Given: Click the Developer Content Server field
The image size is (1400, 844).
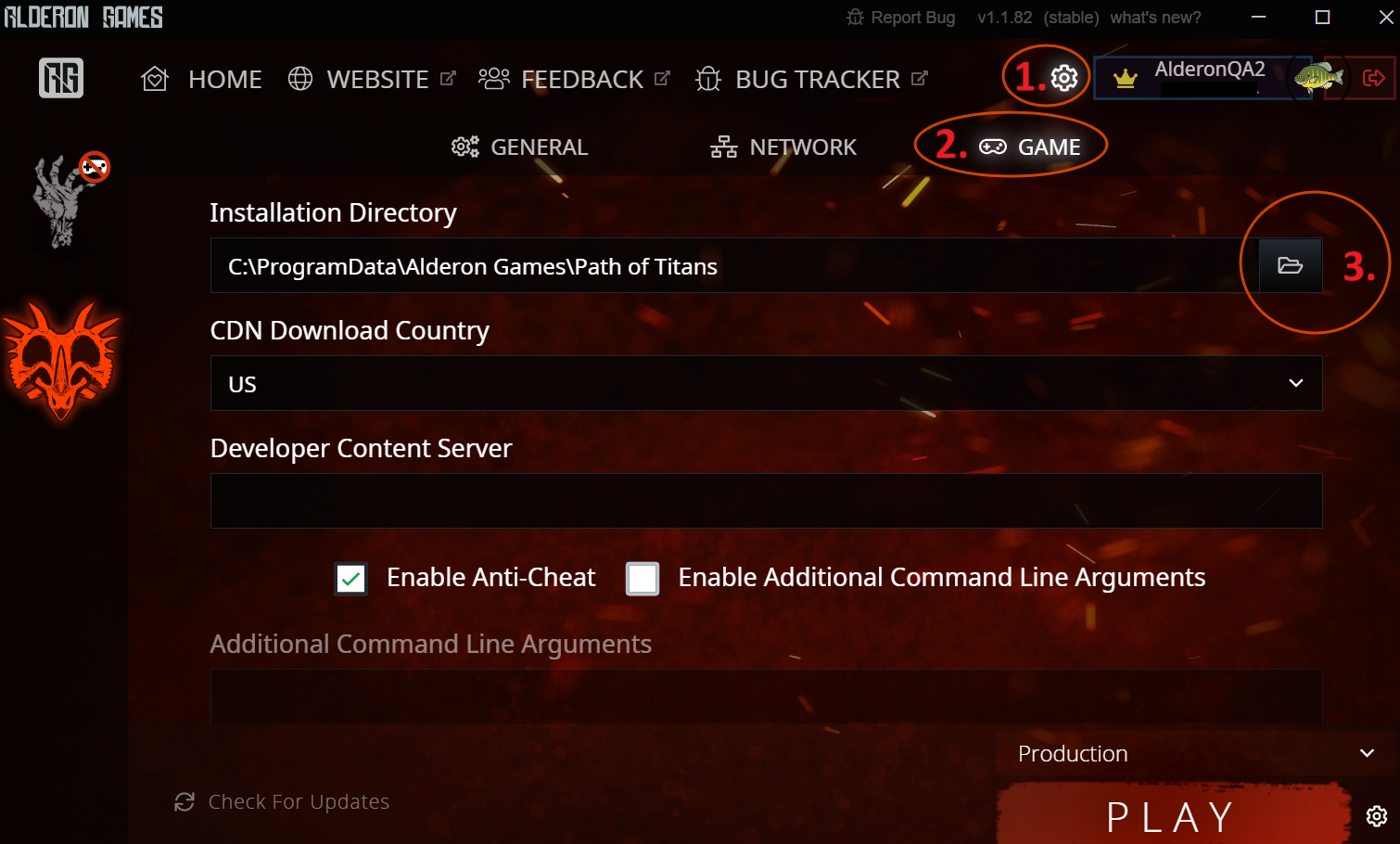Looking at the screenshot, I should [766, 501].
